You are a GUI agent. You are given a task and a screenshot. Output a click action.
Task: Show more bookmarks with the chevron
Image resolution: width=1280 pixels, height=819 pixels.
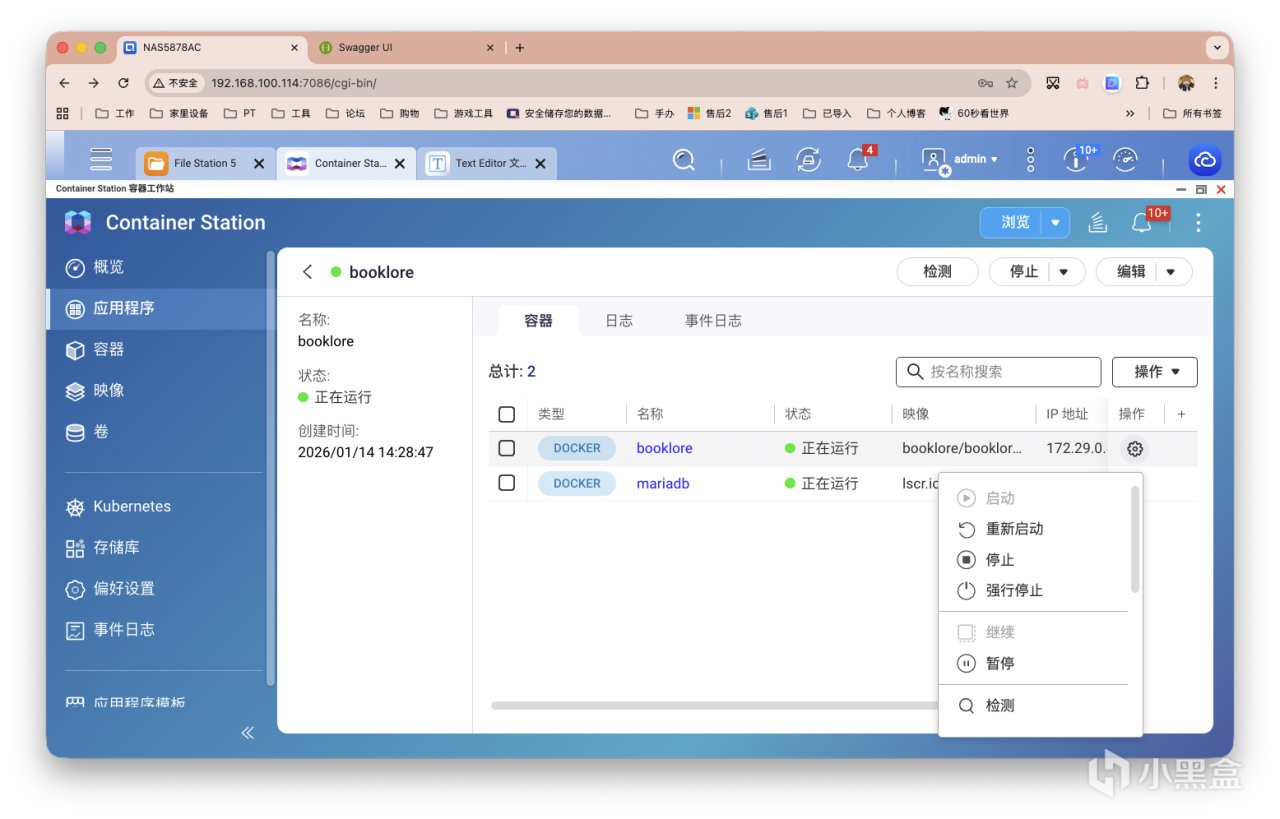[1131, 114]
